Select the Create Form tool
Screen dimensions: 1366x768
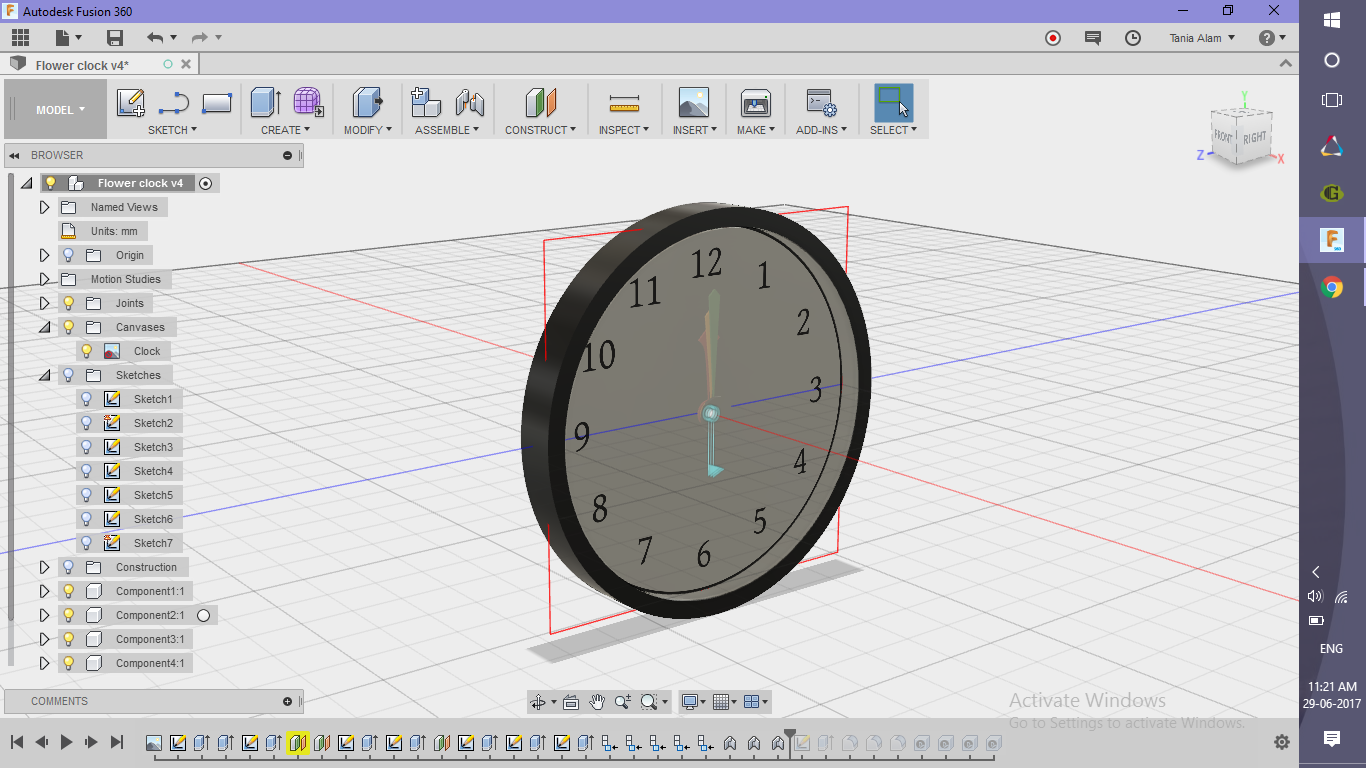[308, 102]
